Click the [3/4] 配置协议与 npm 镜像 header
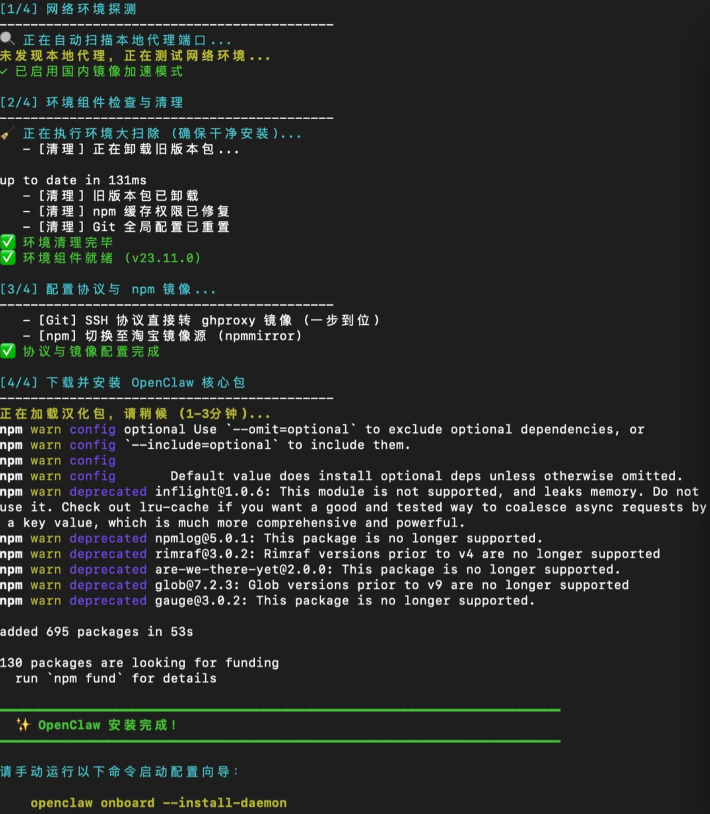The height and width of the screenshot is (814, 710). click(x=108, y=289)
